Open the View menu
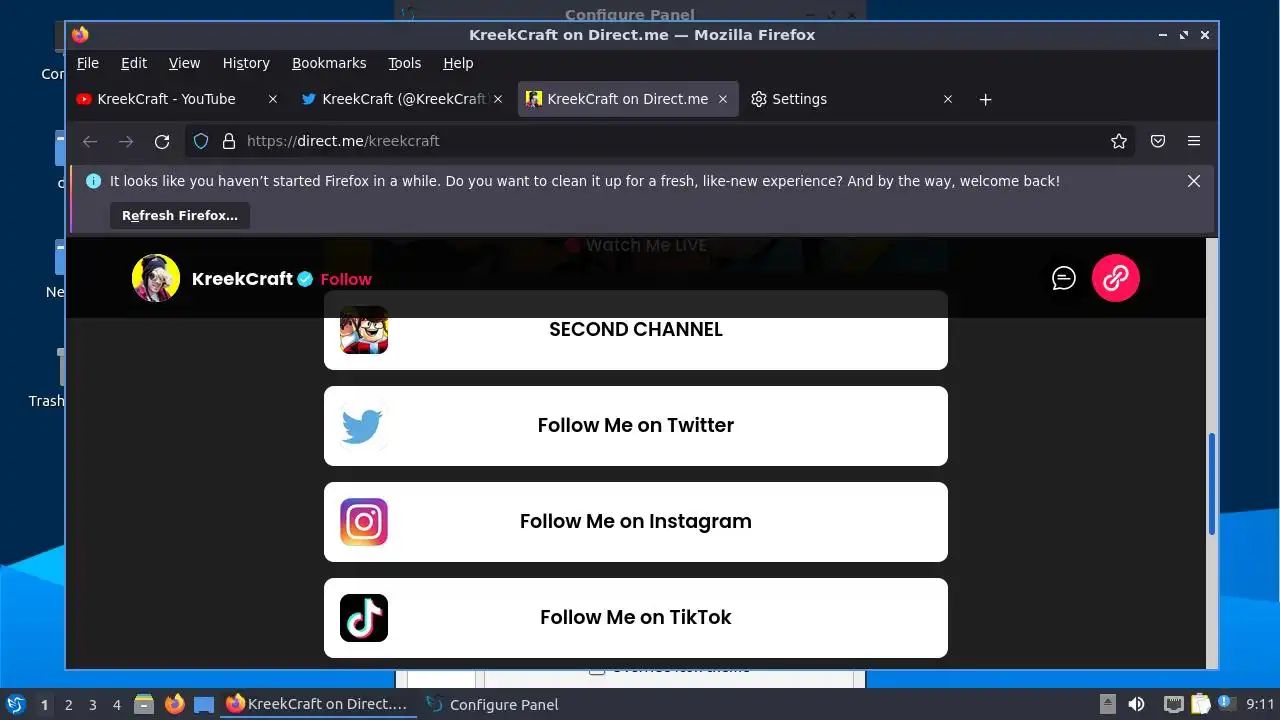Image resolution: width=1280 pixels, height=720 pixels. point(184,63)
